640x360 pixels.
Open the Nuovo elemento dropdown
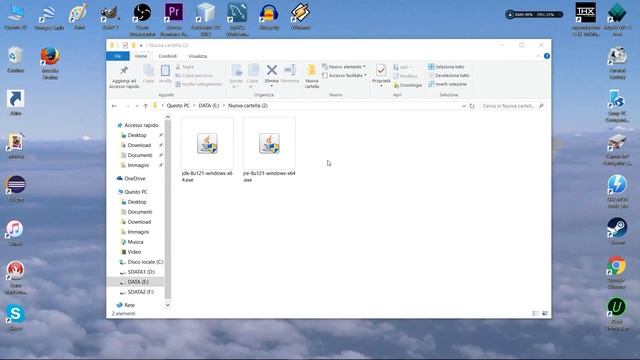click(344, 67)
